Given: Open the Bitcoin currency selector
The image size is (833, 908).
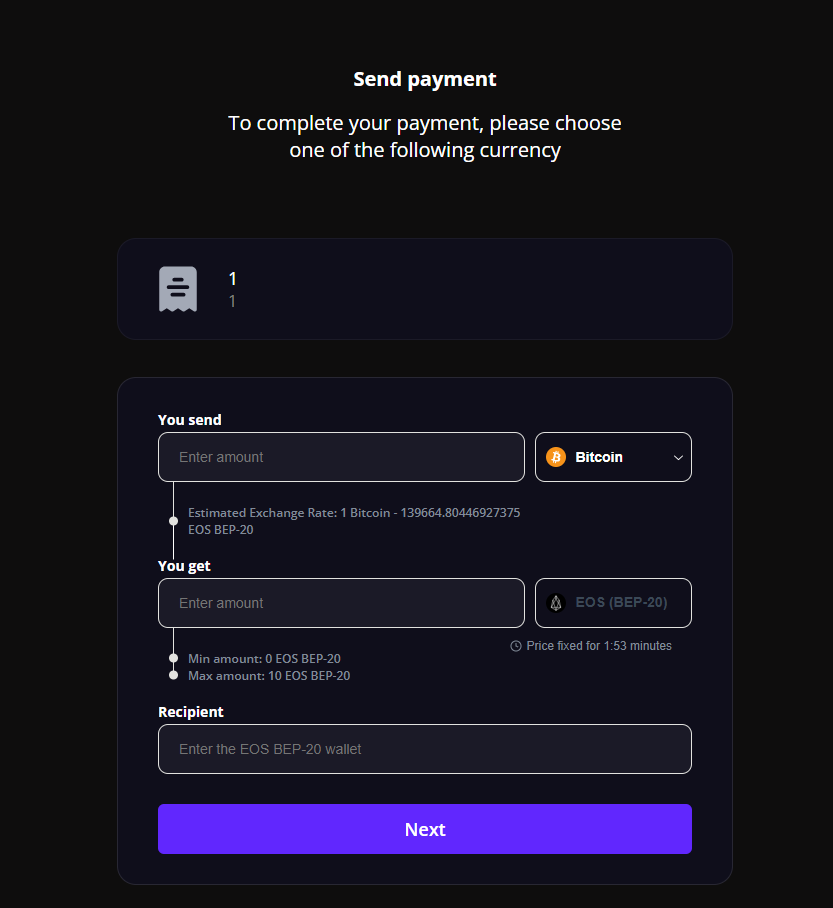Looking at the screenshot, I should click(x=612, y=457).
